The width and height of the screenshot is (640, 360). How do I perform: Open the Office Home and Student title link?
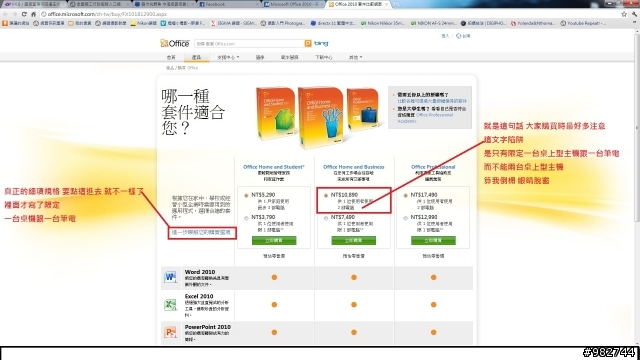click(274, 167)
